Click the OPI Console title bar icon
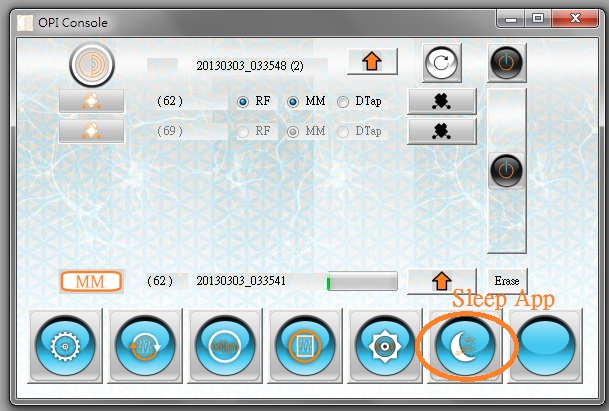The height and width of the screenshot is (411, 609). pos(25,23)
